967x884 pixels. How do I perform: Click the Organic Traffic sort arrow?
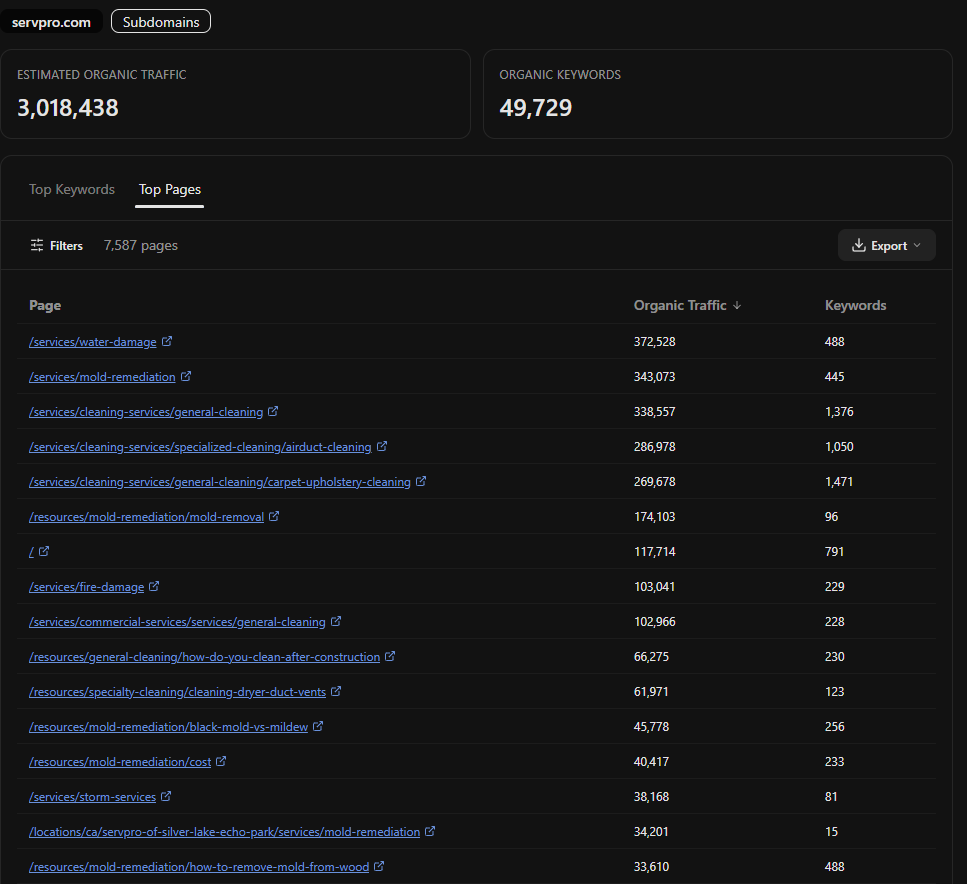(737, 305)
